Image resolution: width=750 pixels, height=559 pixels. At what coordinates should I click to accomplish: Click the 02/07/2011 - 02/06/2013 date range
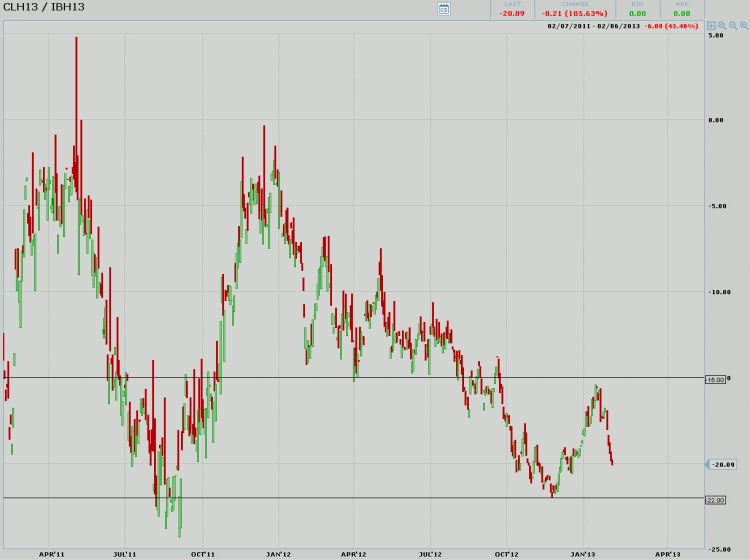click(593, 26)
